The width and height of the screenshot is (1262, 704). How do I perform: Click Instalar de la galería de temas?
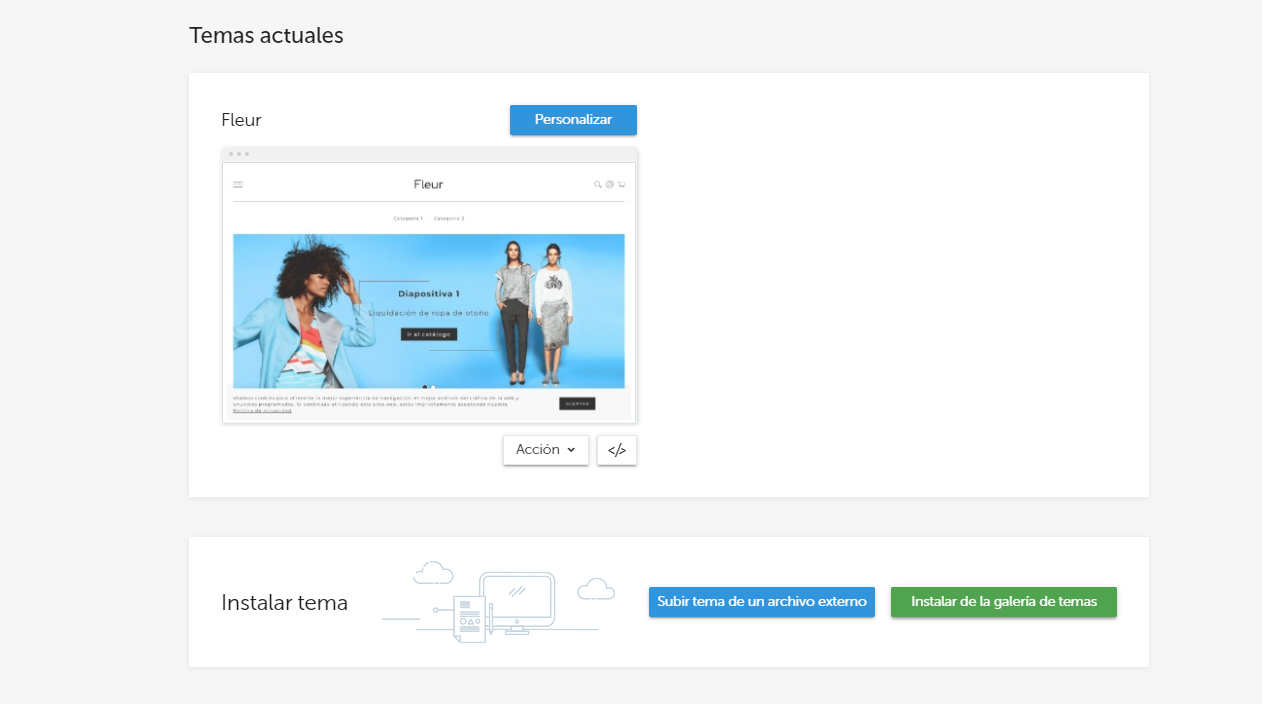pos(1004,602)
